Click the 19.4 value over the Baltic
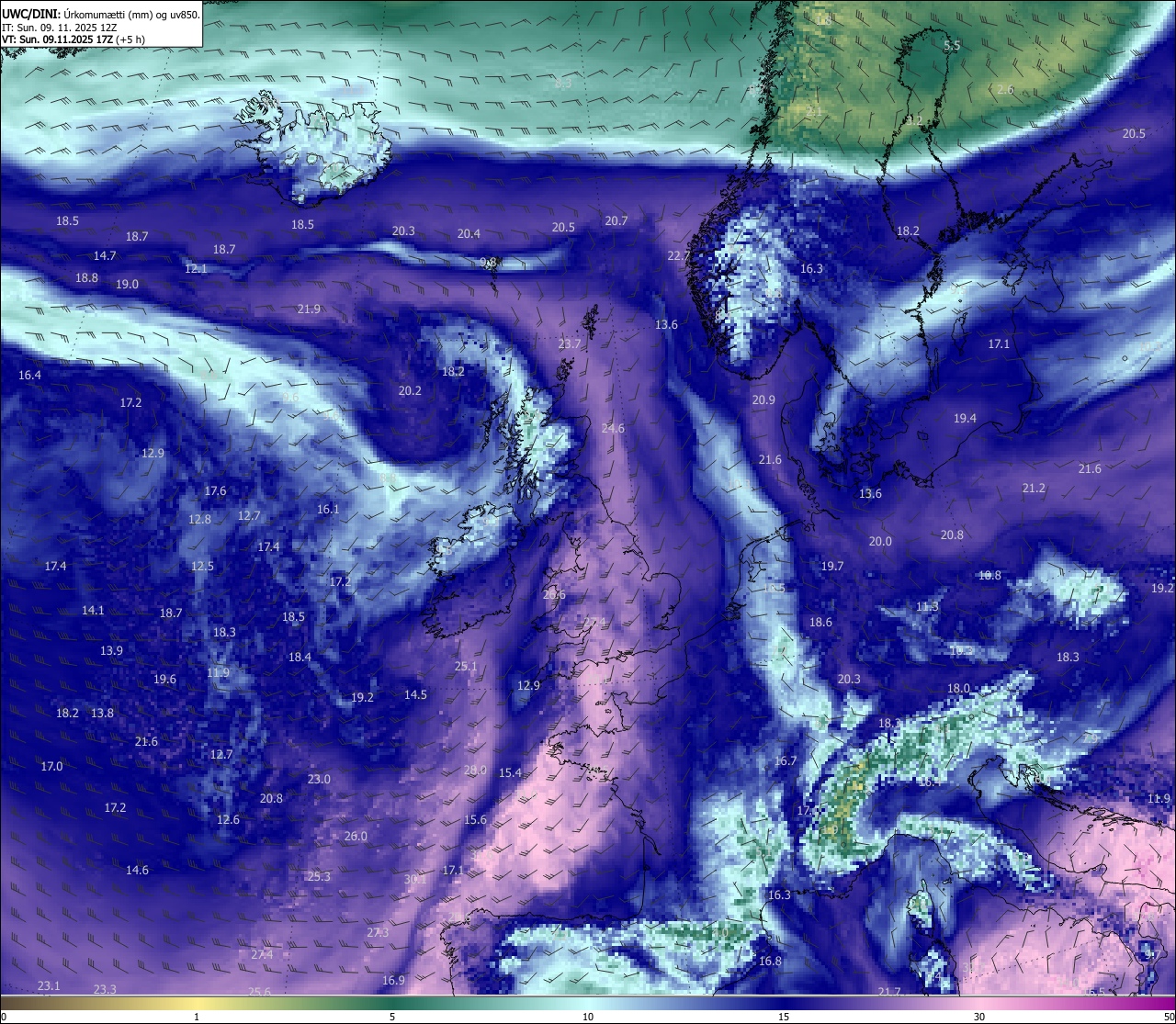This screenshot has height=1024, width=1176. [965, 418]
